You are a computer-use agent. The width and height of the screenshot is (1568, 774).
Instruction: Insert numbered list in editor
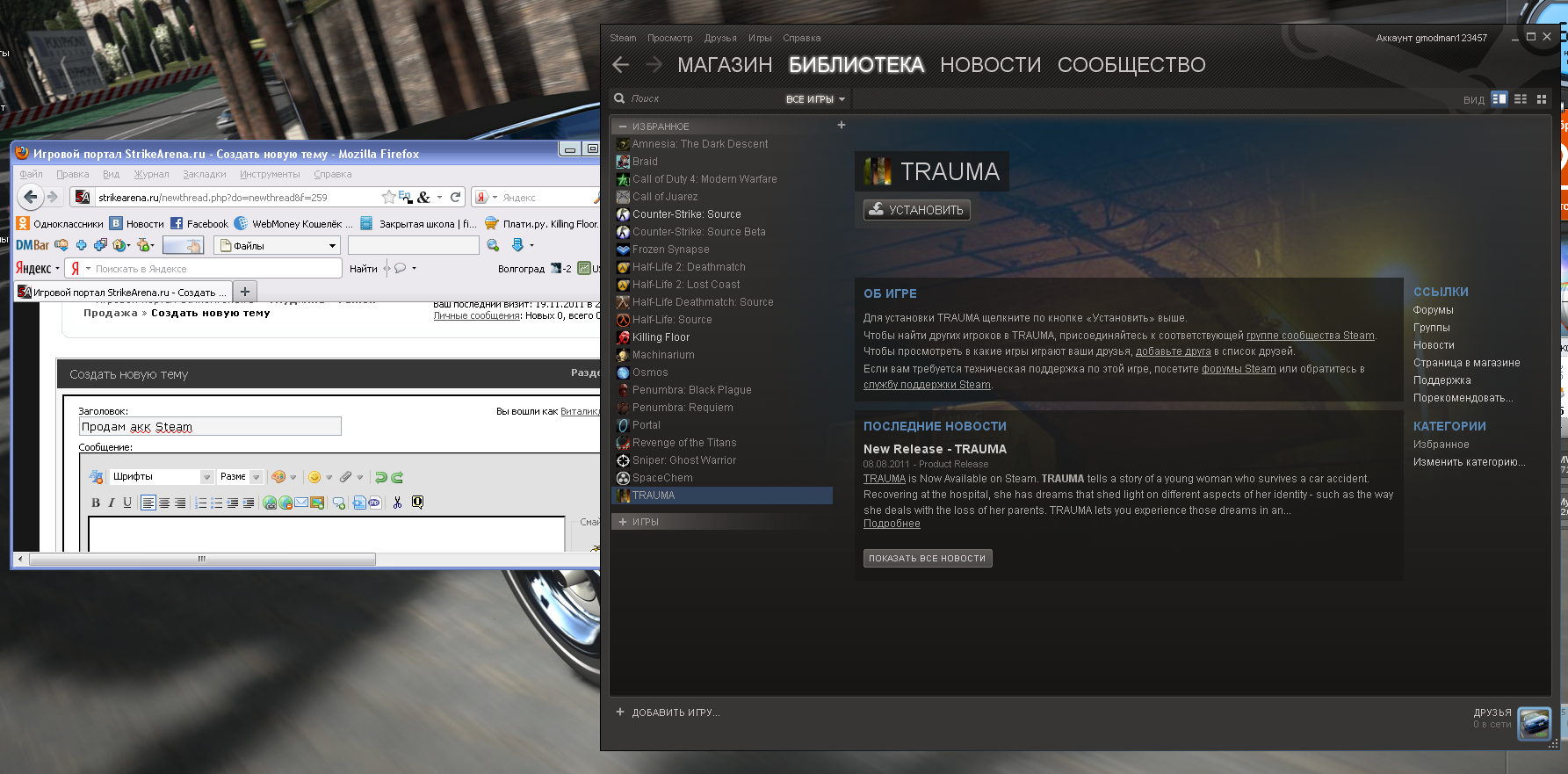pos(200,503)
